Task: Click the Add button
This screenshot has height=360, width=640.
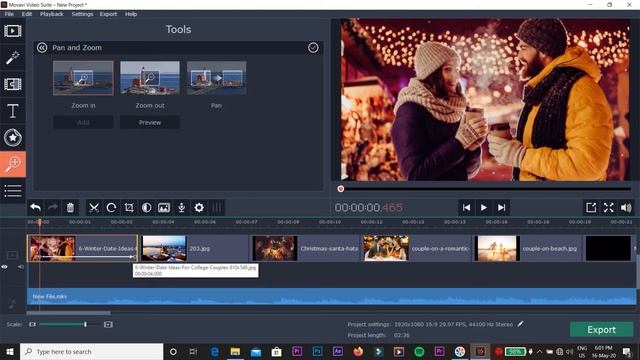Action: (83, 122)
